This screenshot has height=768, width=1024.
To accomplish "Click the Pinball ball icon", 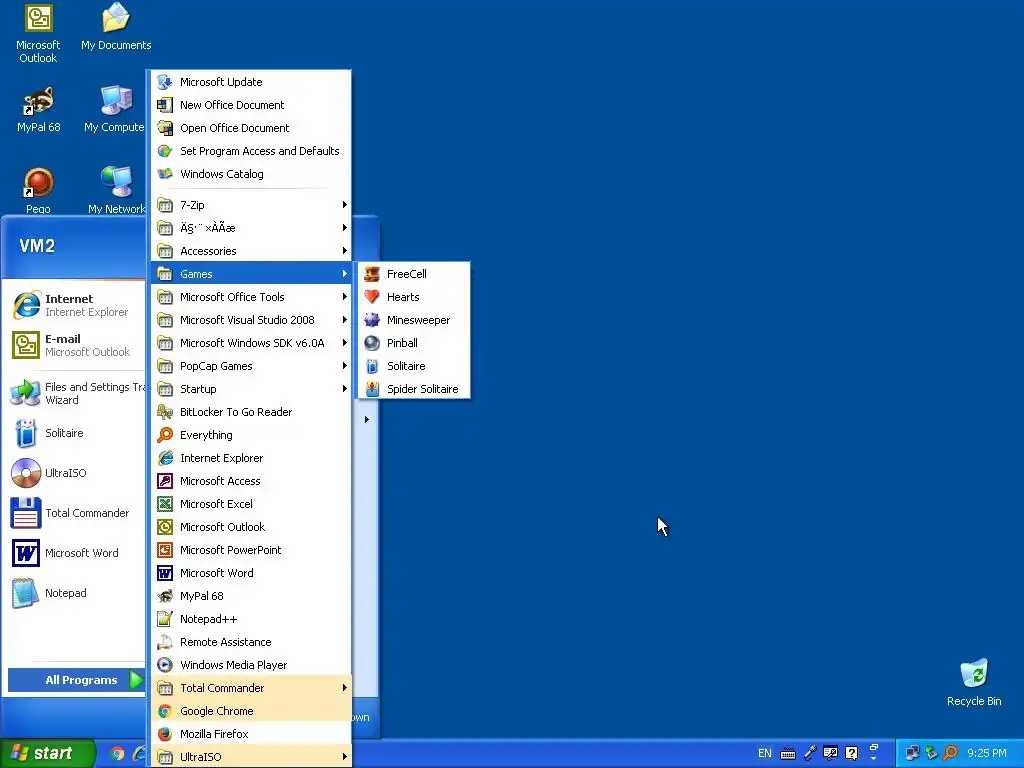I will click(x=372, y=343).
